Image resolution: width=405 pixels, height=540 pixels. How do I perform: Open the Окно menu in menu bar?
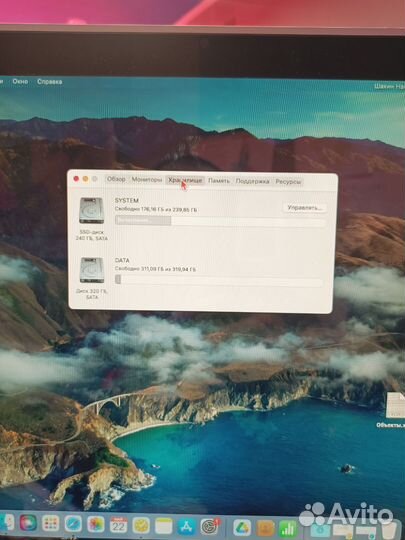(x=20, y=82)
